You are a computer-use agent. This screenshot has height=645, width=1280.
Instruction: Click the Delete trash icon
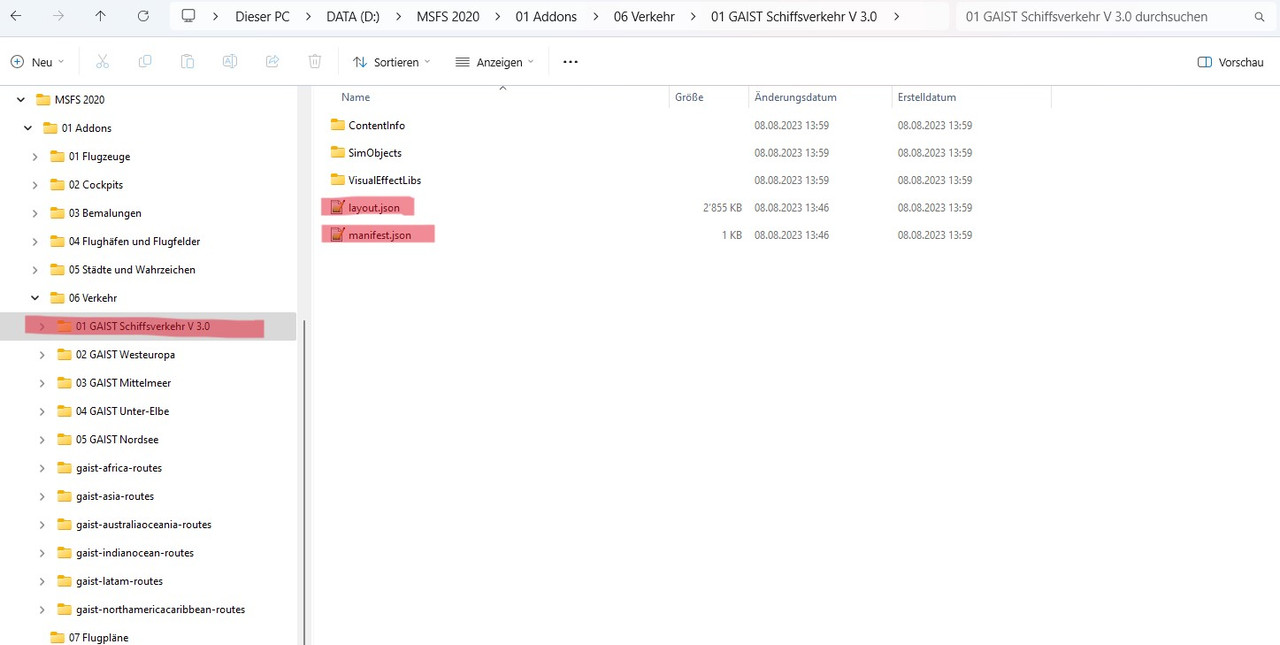point(315,62)
